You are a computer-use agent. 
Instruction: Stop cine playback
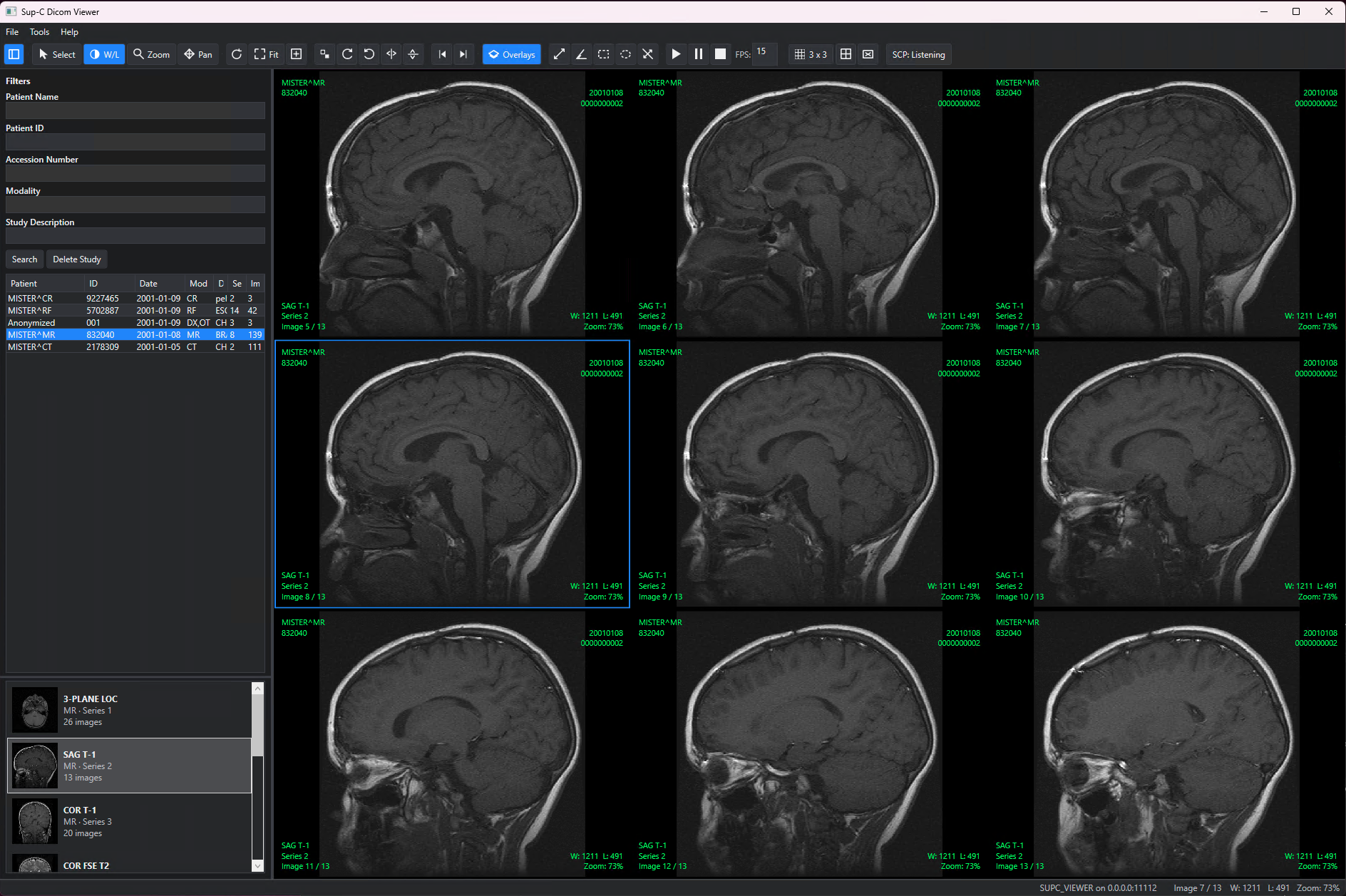721,54
